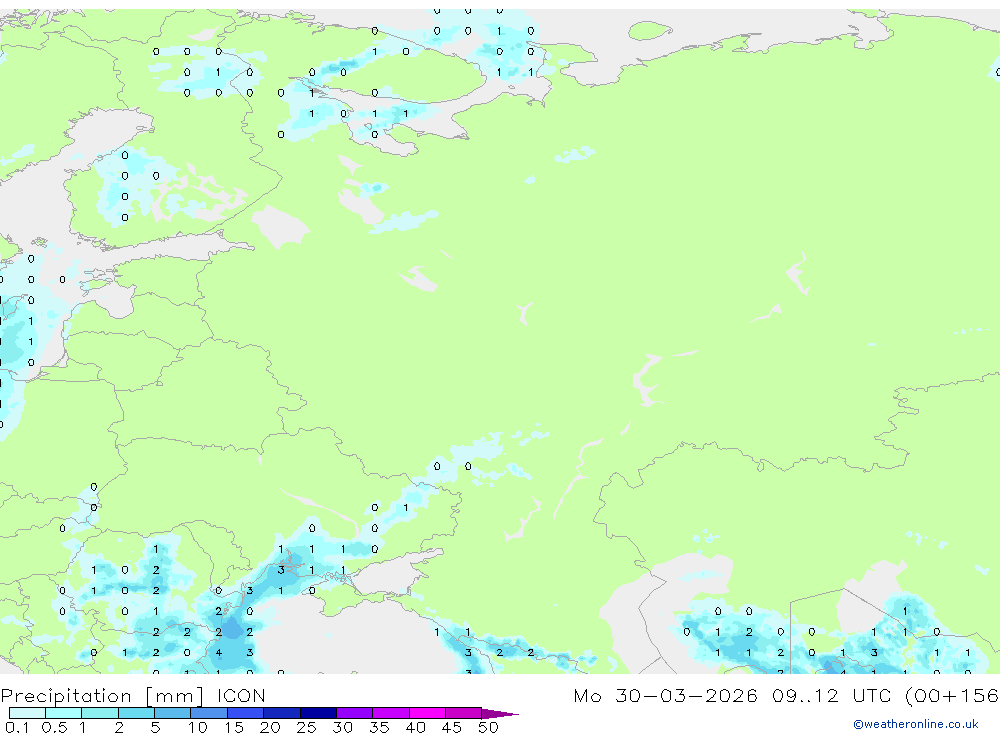1000x733 pixels.
Task: Click the 'ICON' model name label
Action: coord(241,695)
